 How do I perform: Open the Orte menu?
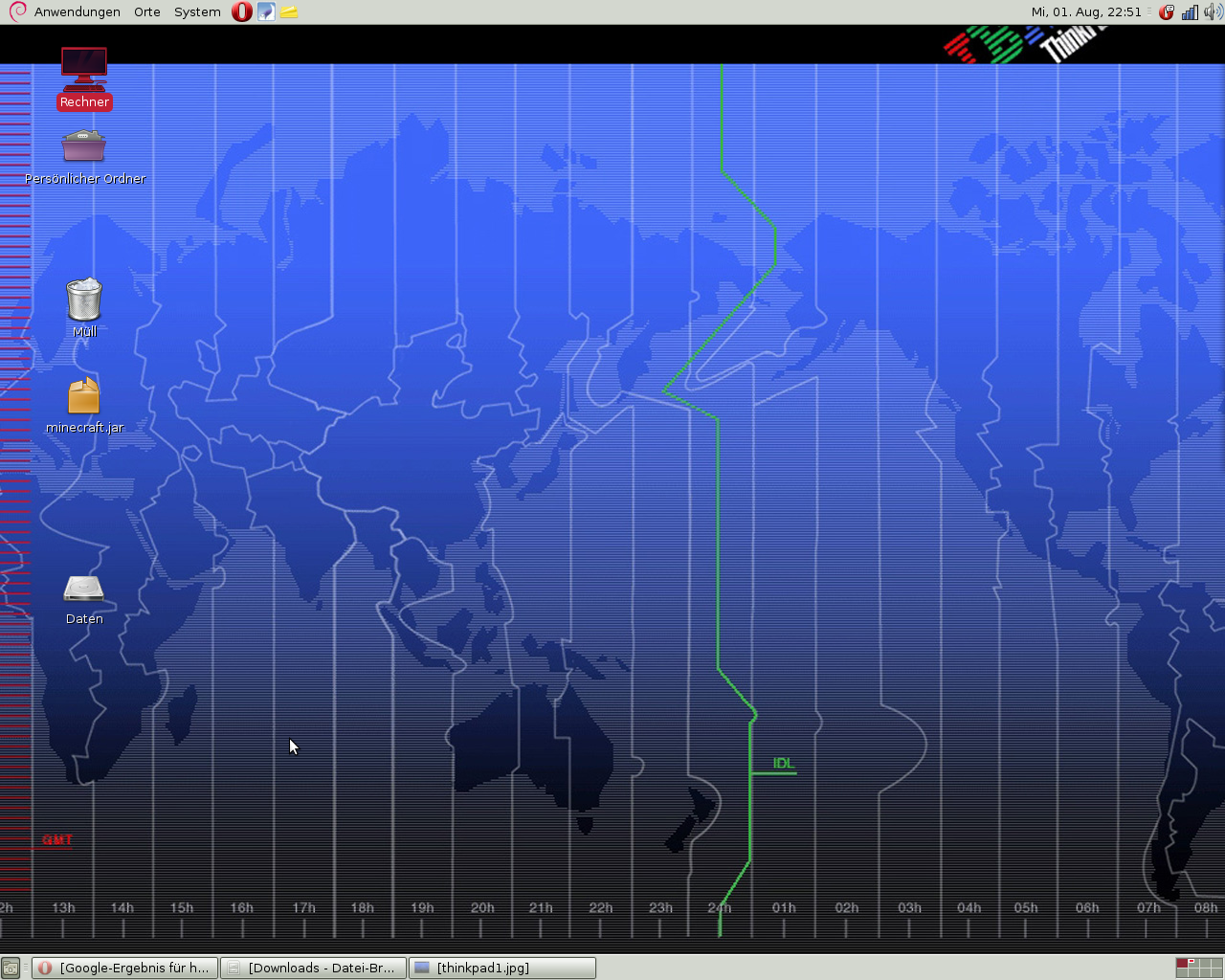tap(147, 11)
